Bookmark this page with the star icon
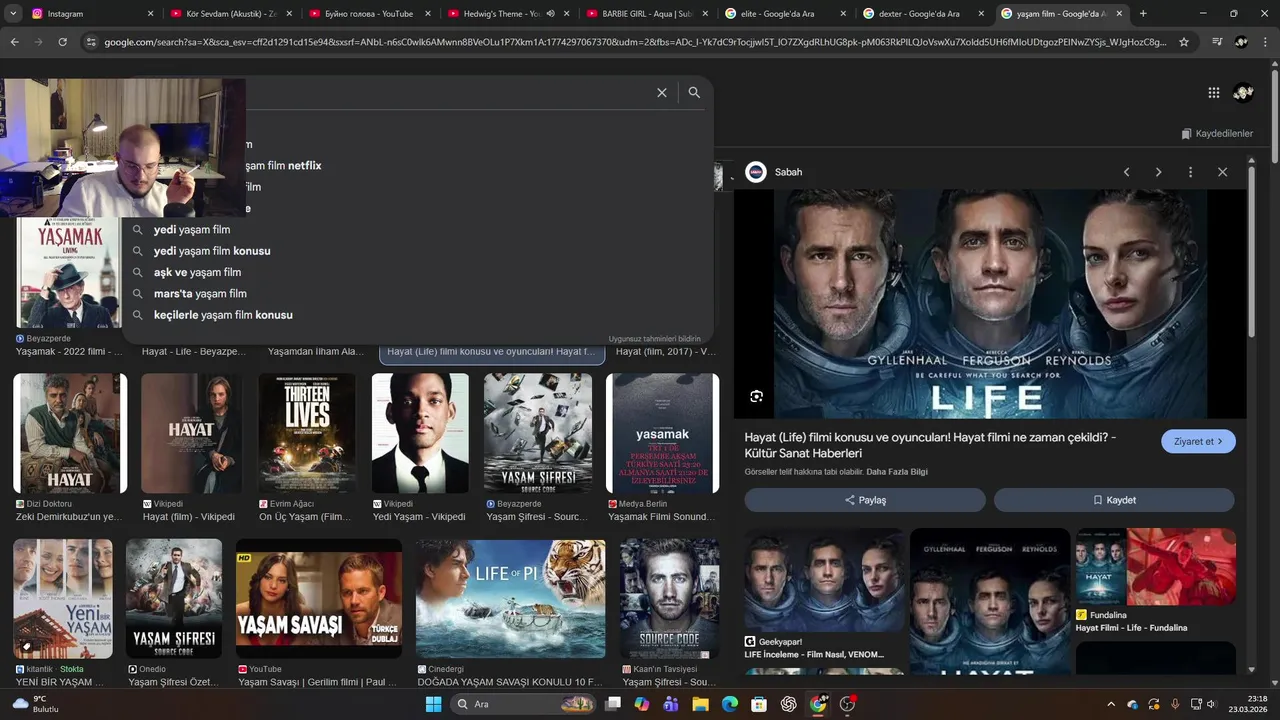This screenshot has width=1280, height=720. [1184, 42]
